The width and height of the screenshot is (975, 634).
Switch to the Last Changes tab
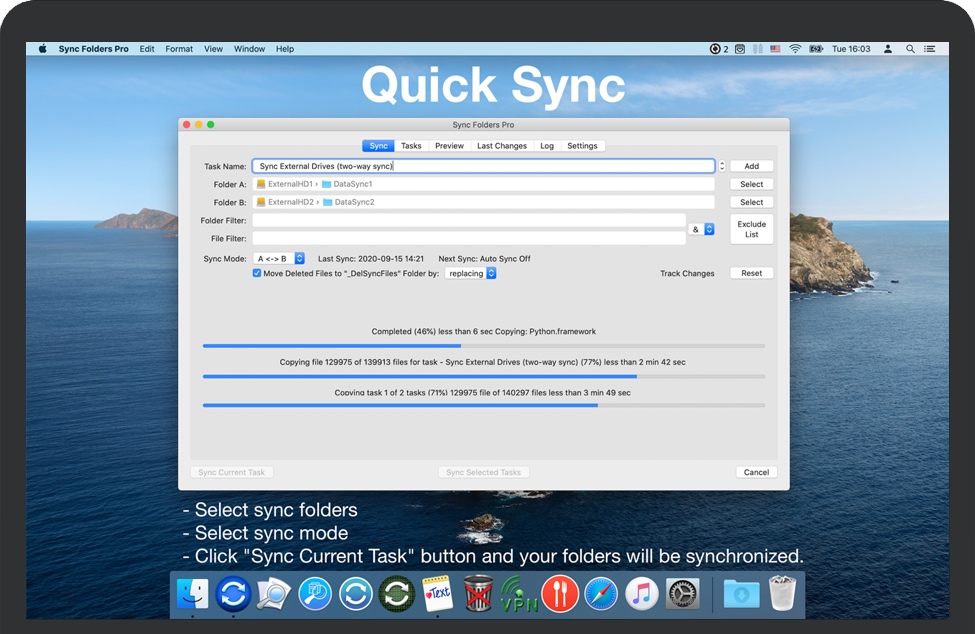tap(502, 146)
